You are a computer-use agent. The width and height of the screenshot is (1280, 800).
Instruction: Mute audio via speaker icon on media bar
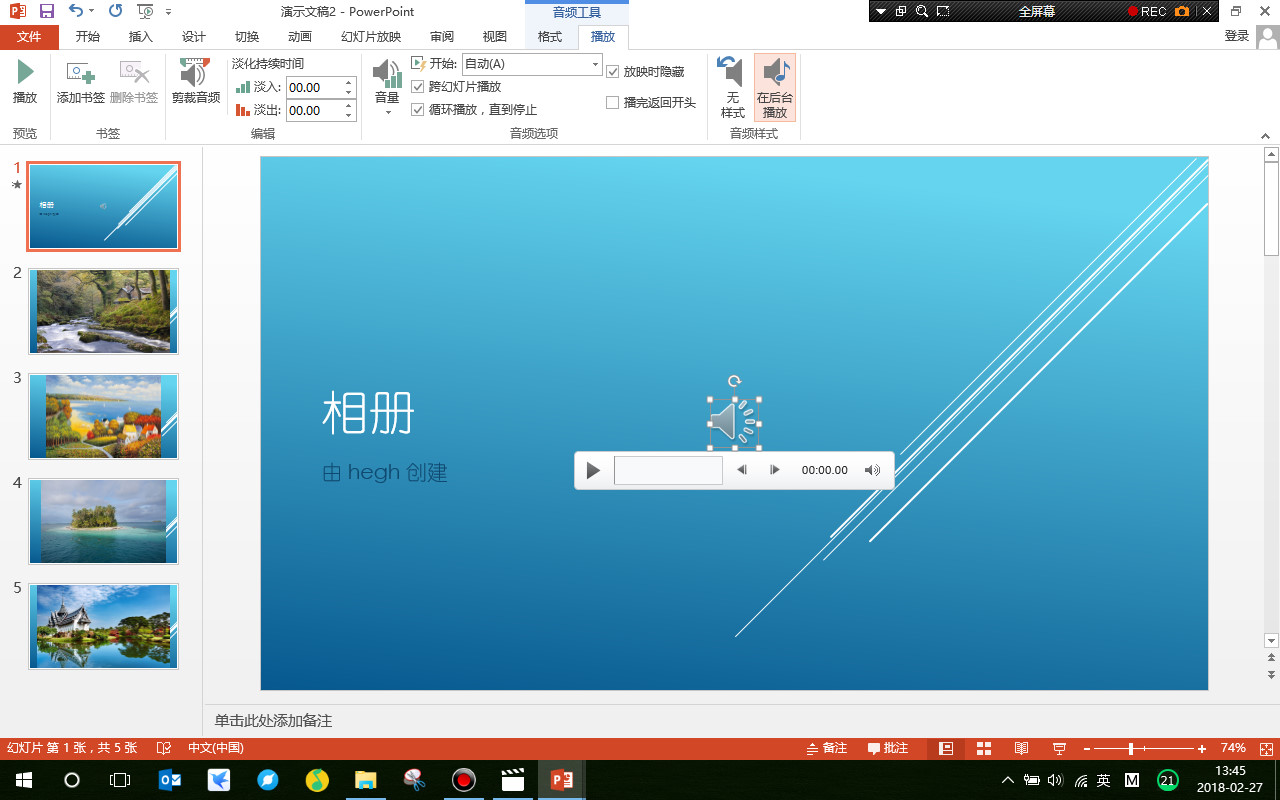pos(872,470)
